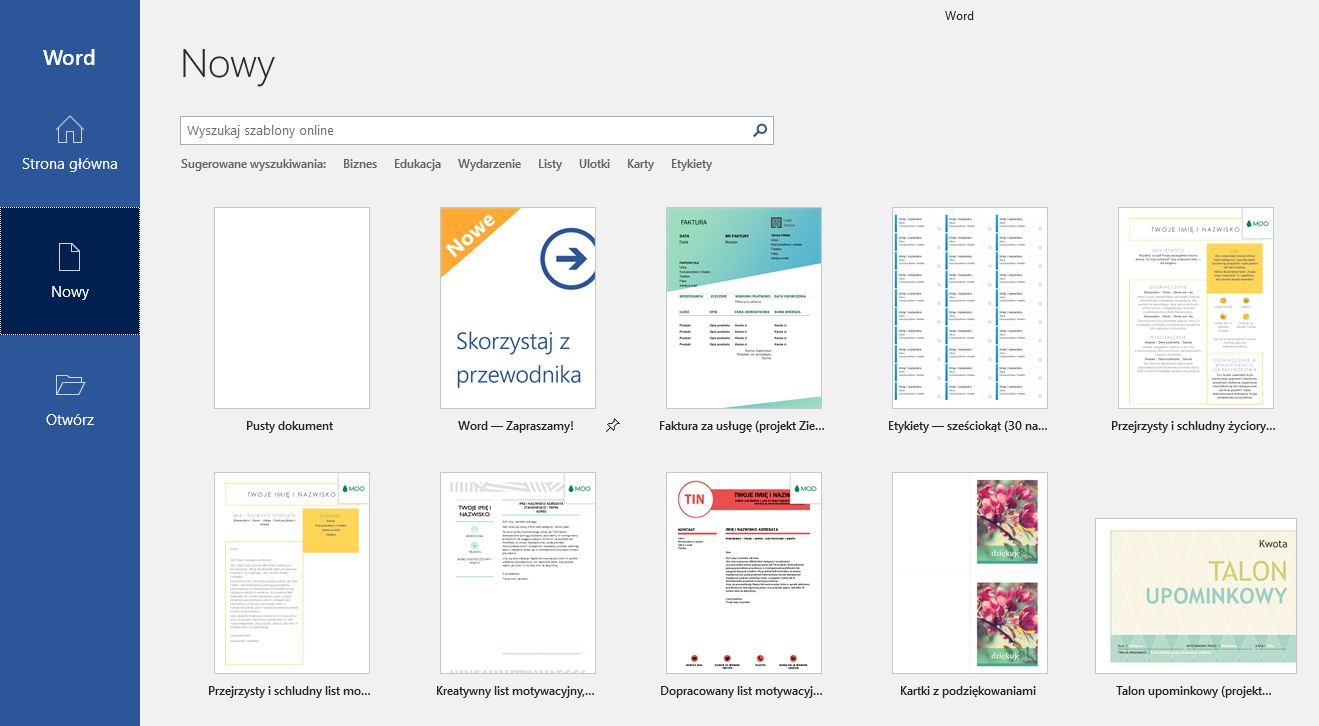Viewport: 1319px width, 726px height.
Task: Open Ulotki template suggestions
Action: coord(594,163)
